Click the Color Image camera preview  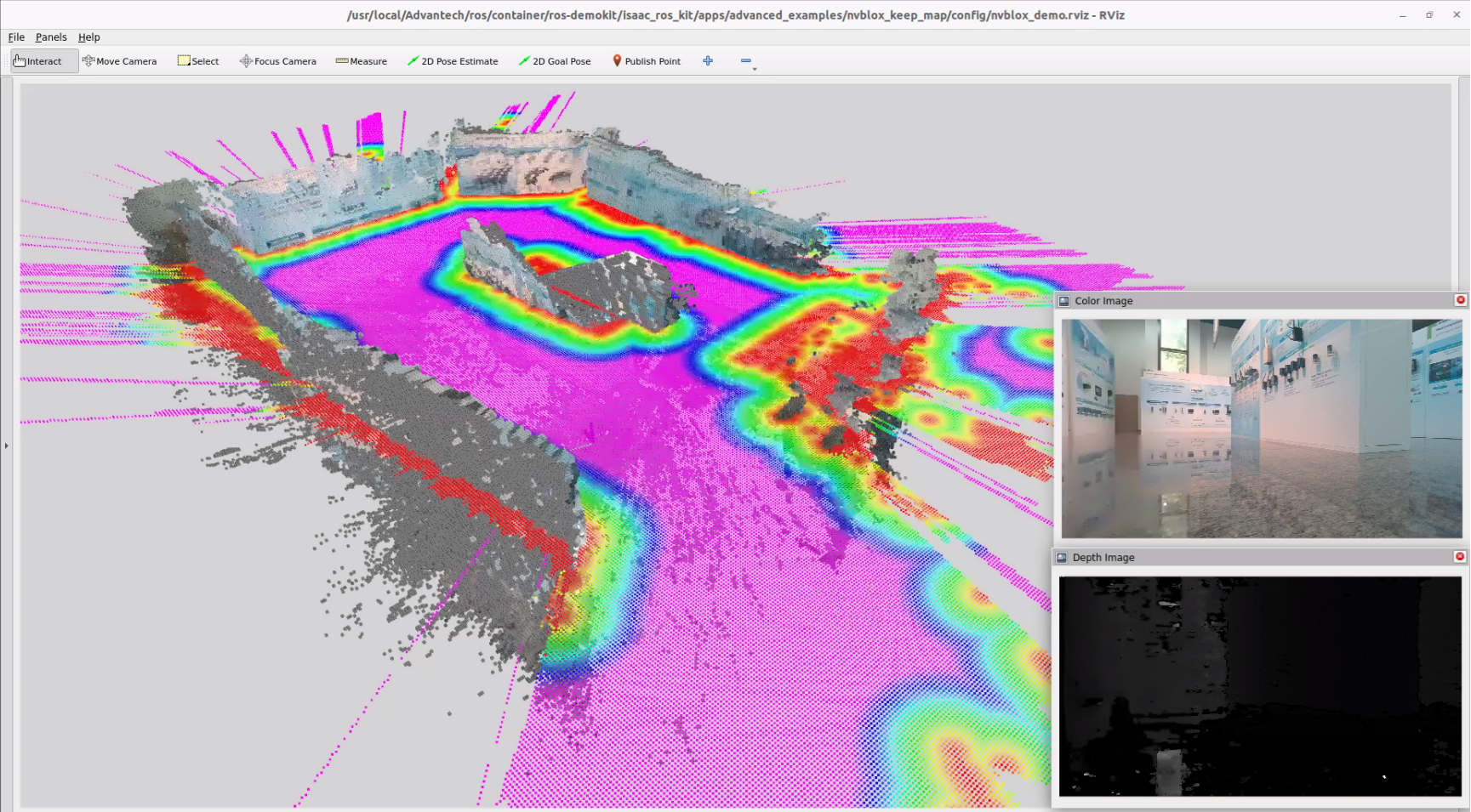point(1261,429)
